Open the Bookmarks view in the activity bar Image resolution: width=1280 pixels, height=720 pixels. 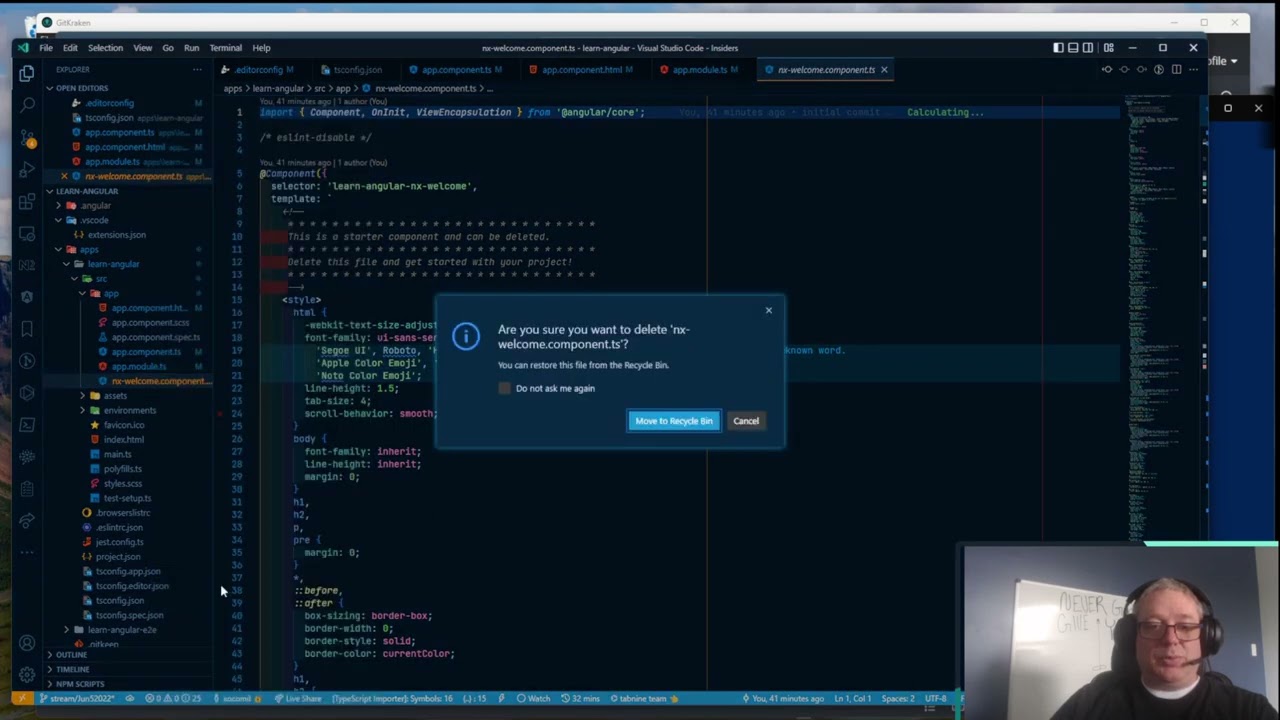click(x=27, y=329)
